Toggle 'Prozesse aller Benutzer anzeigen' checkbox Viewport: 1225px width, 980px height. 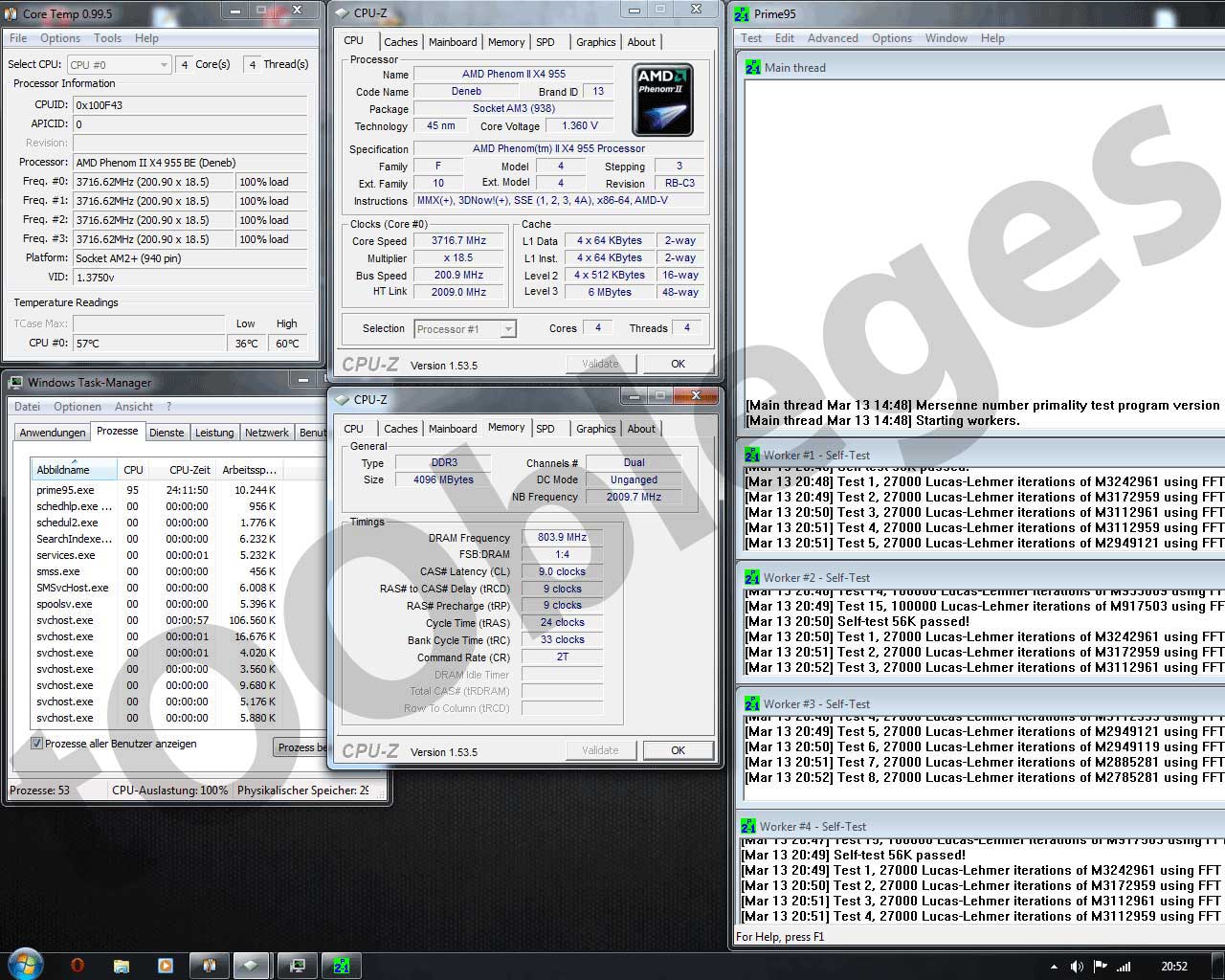coord(37,744)
